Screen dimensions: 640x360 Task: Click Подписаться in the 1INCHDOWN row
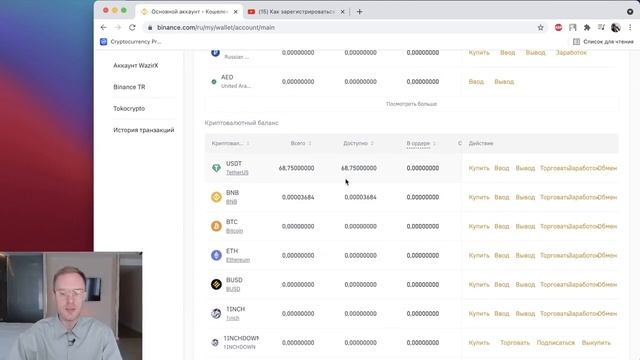(x=556, y=343)
